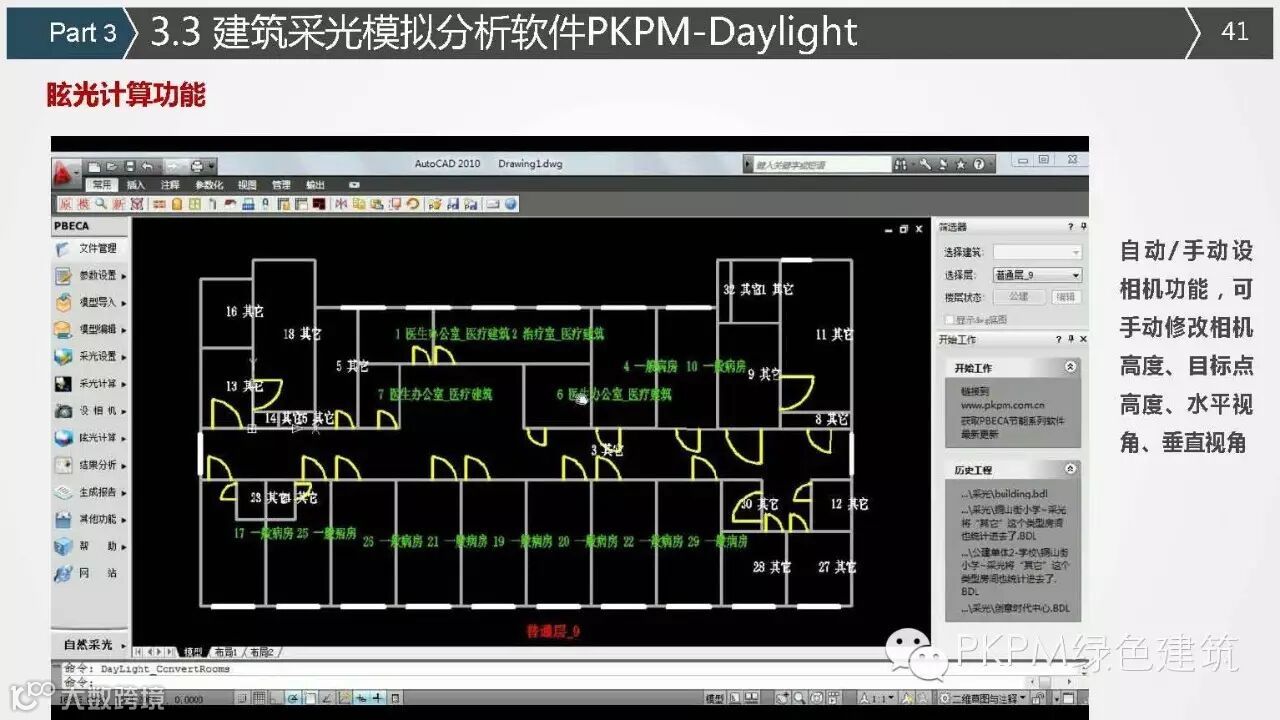Expand the 眩光计算 submenu
The height and width of the screenshot is (720, 1280).
point(124,438)
